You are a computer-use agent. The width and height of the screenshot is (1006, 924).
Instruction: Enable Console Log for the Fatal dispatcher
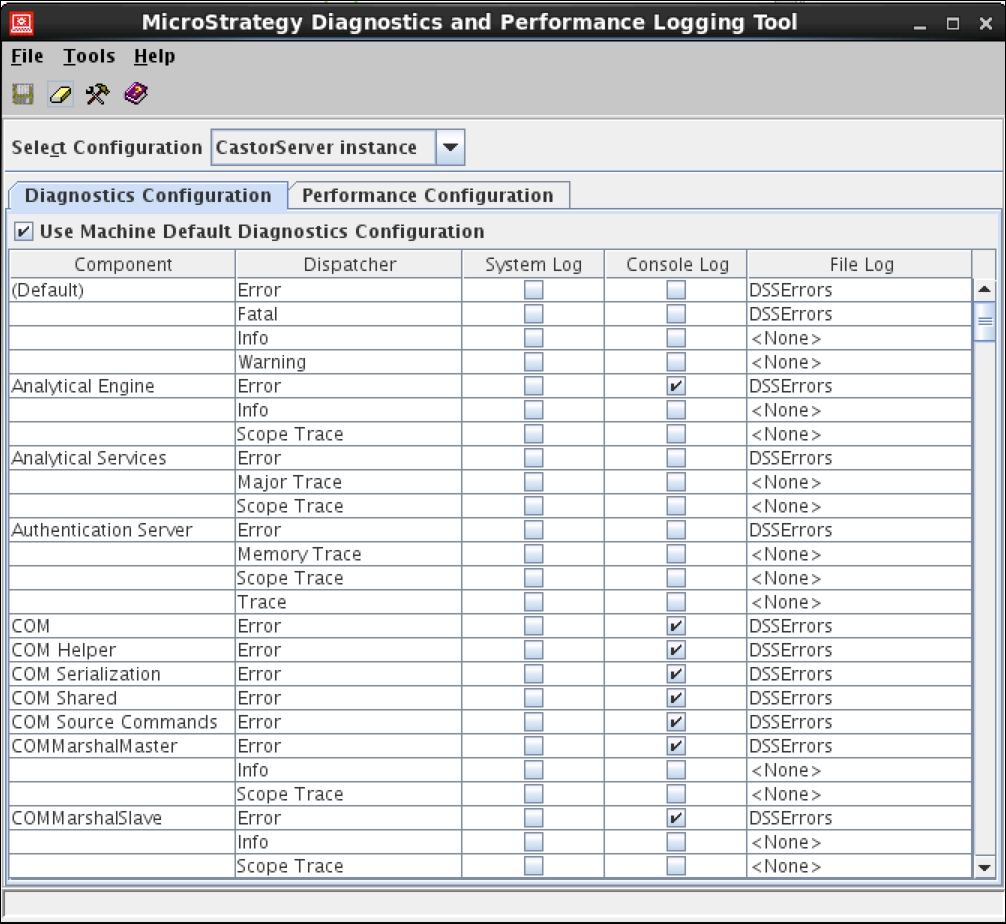point(676,314)
